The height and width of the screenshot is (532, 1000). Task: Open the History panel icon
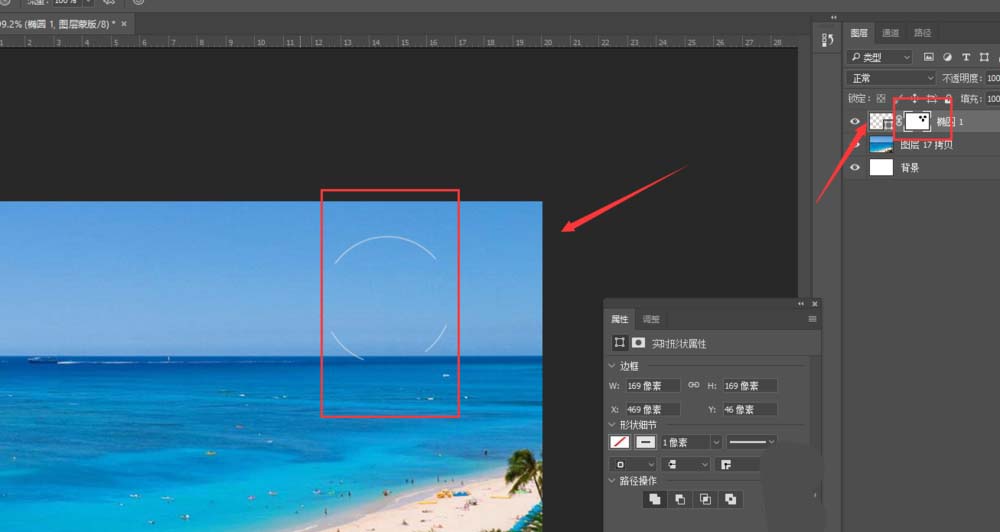[828, 40]
